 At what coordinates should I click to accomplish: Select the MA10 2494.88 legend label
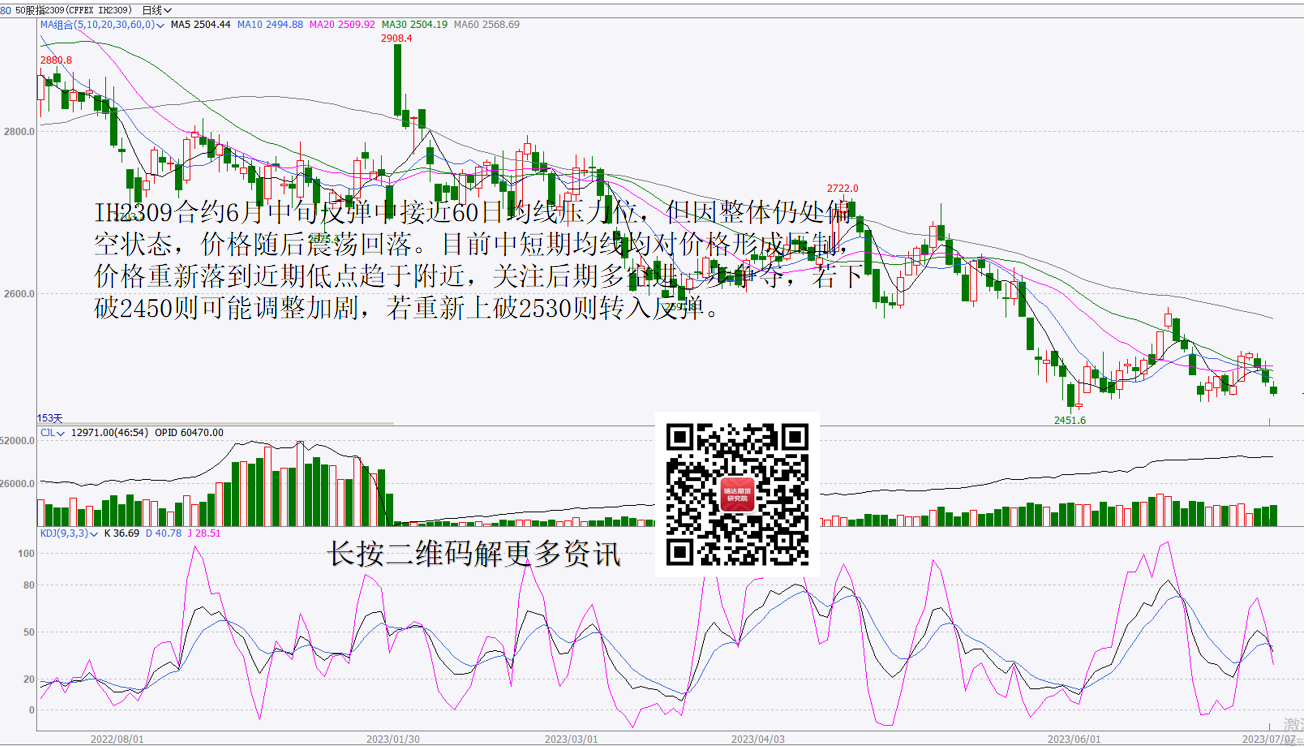[x=270, y=24]
